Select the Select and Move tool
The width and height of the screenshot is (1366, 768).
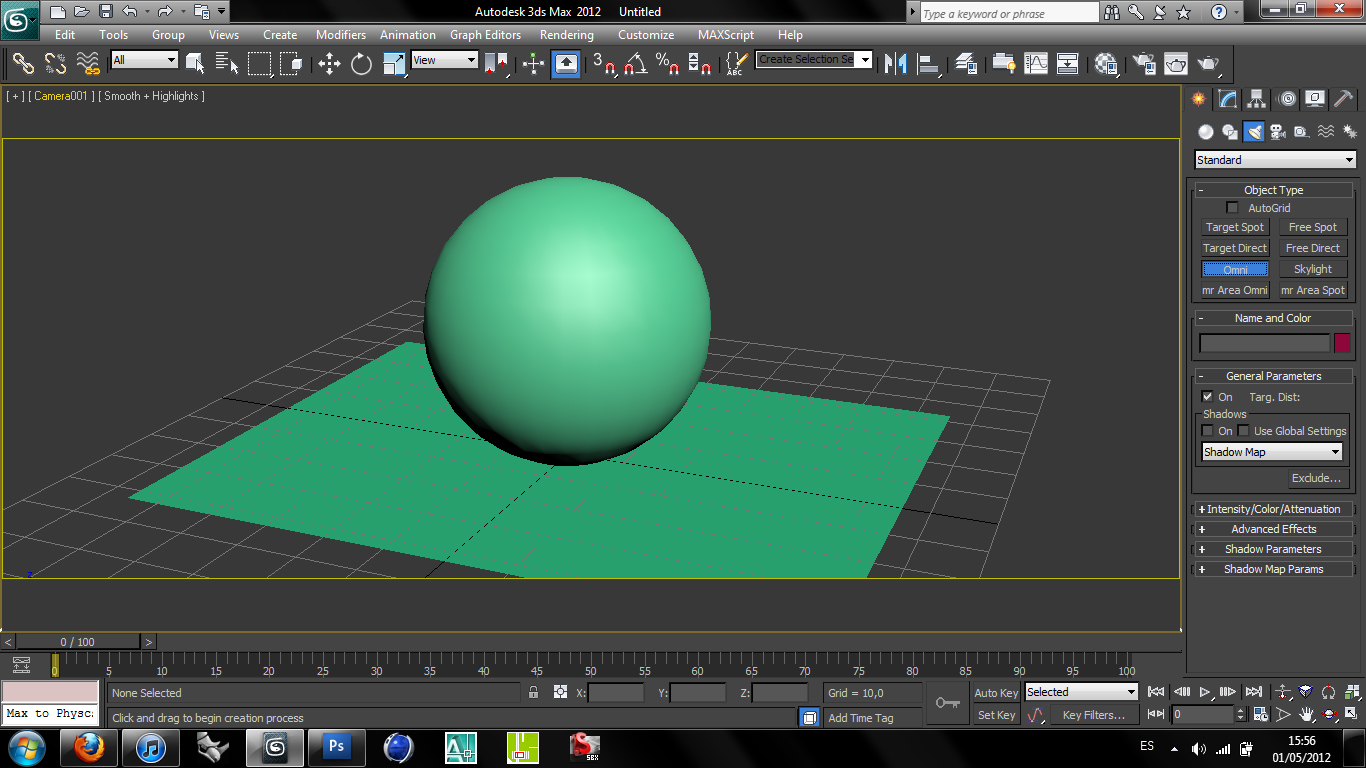[329, 64]
